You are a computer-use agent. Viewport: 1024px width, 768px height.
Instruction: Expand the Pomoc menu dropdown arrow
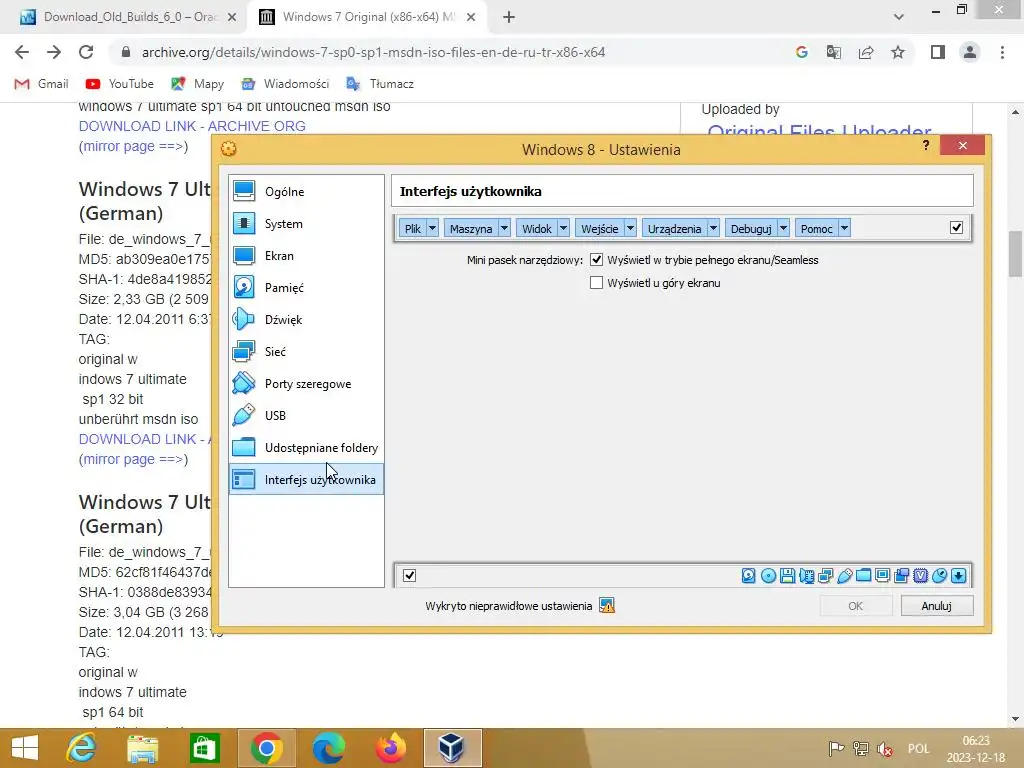[x=844, y=229]
